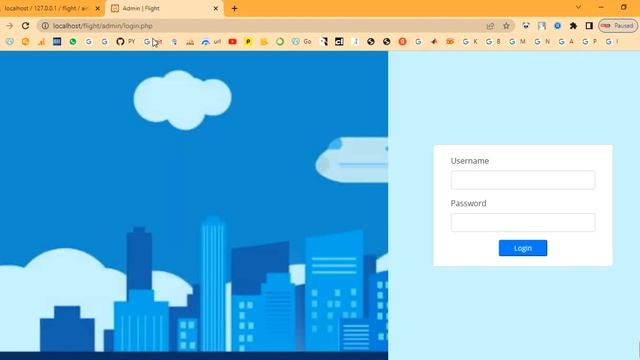640x360 pixels.
Task: Open the green circle bookmark
Action: tap(280, 41)
